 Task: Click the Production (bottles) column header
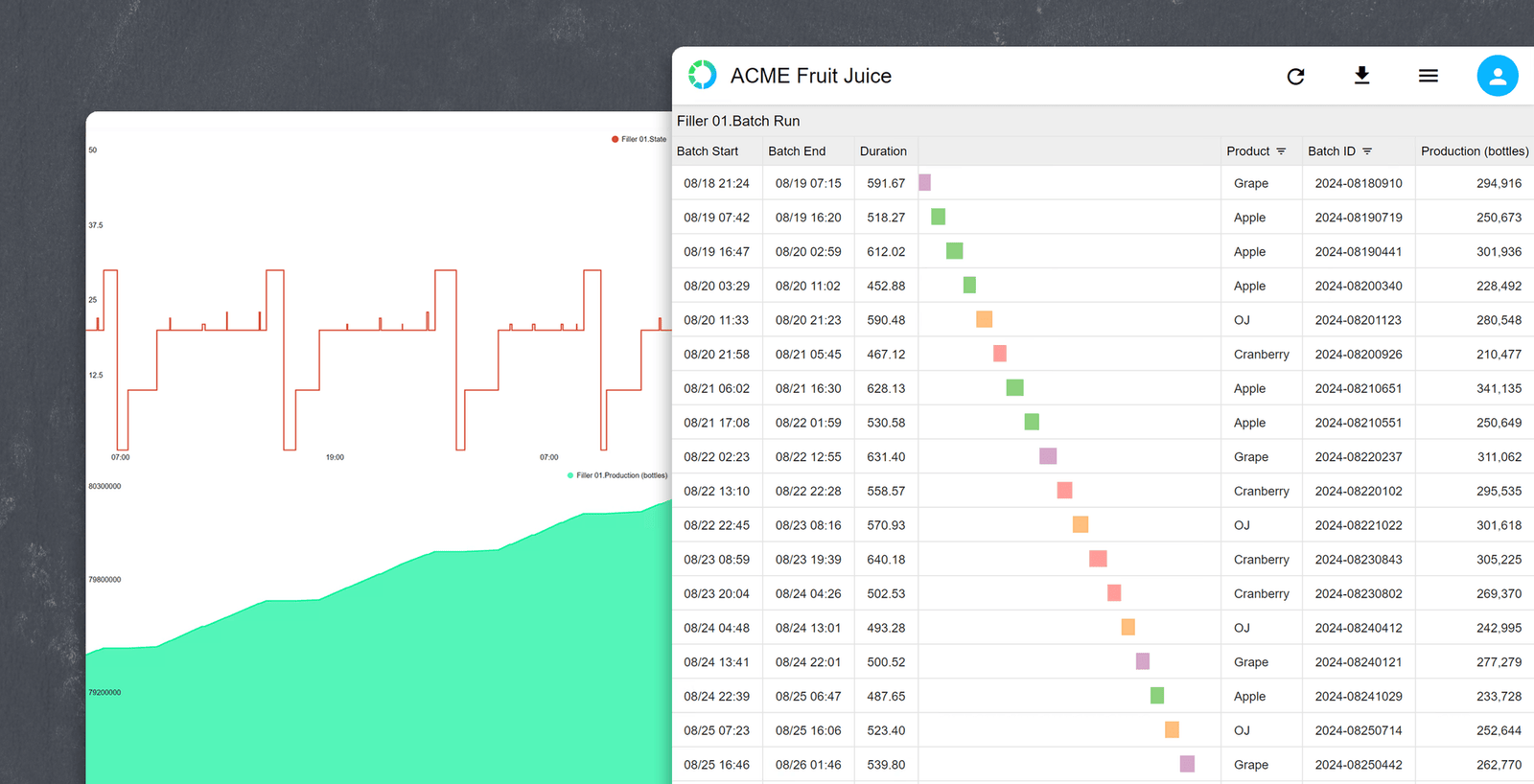pos(1475,151)
